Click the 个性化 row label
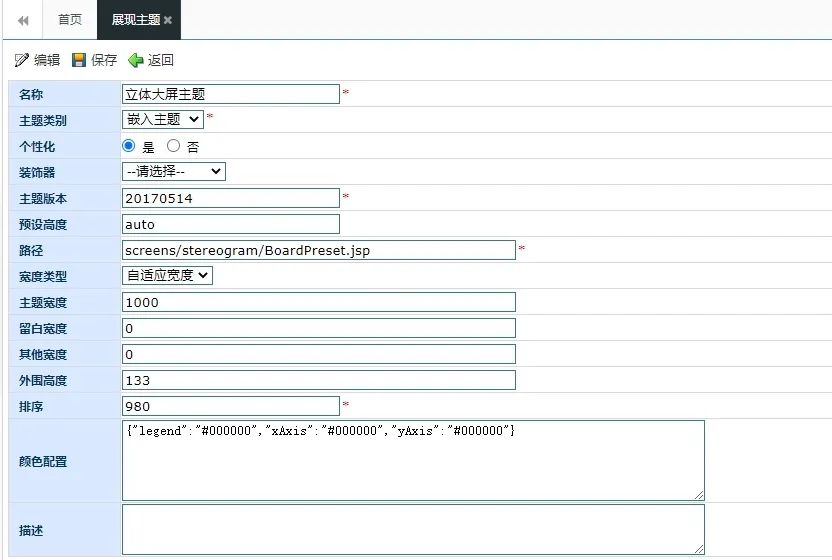Image resolution: width=832 pixels, height=560 pixels. tap(37, 147)
